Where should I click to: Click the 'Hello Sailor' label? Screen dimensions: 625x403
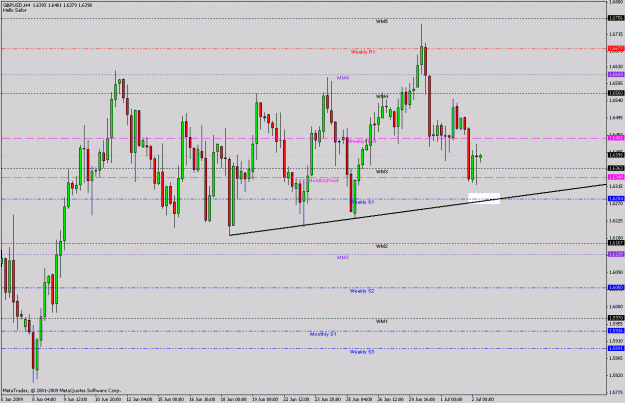(x=15, y=10)
